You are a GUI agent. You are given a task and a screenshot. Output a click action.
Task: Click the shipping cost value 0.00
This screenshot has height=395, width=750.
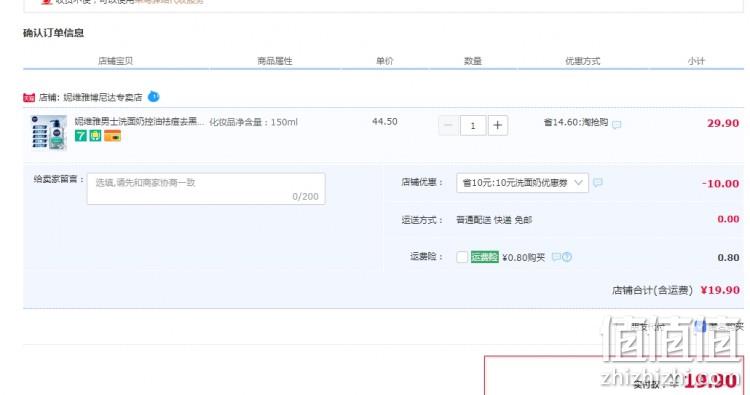click(728, 219)
